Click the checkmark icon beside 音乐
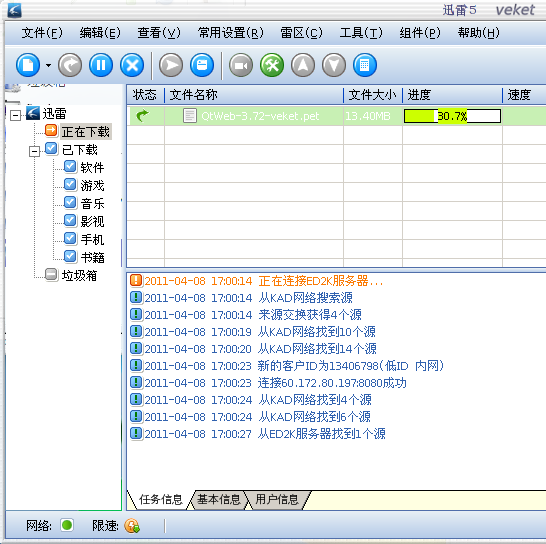The width and height of the screenshot is (546, 544). tap(70, 203)
